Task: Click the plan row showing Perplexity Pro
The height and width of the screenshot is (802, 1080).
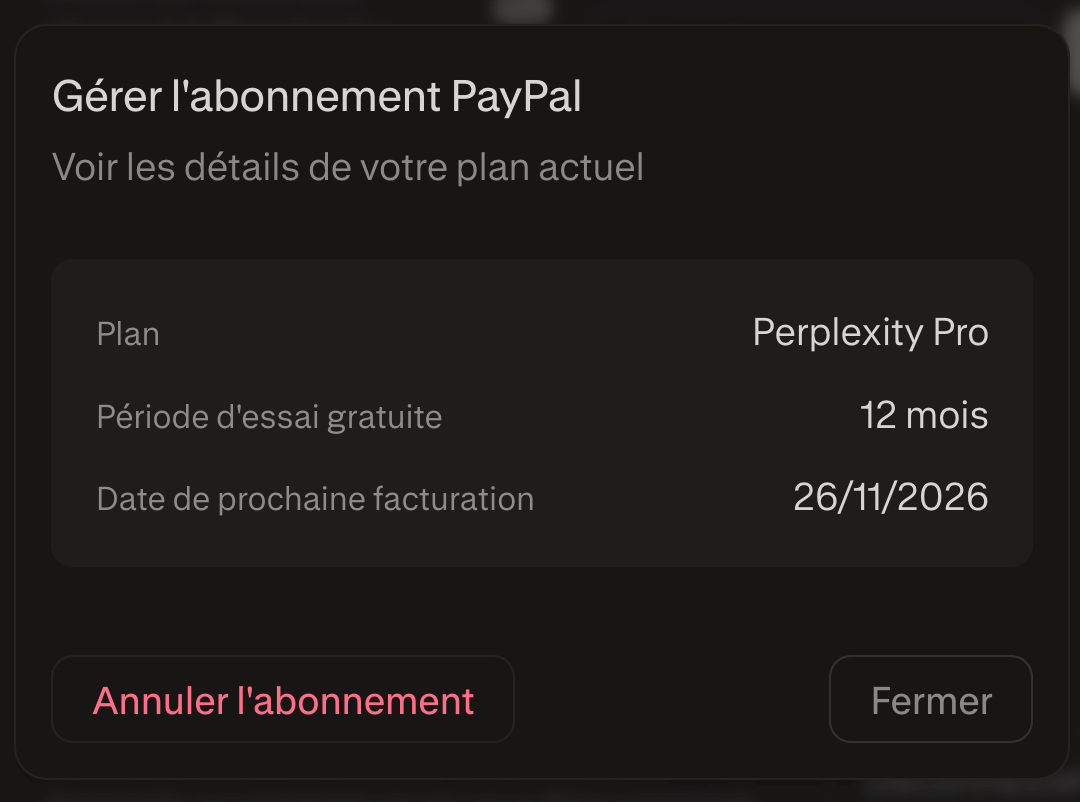Action: 540,333
